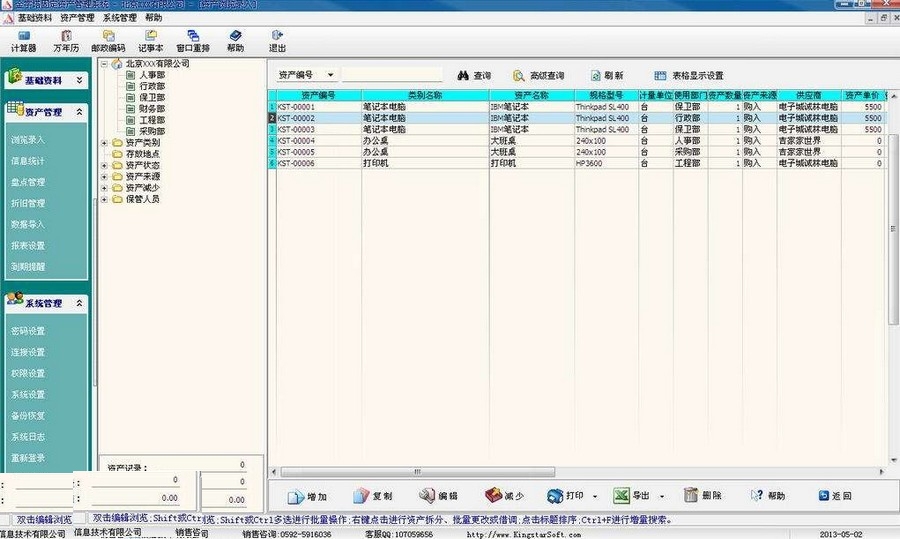
Task: Click the 邮政编码 toolbar icon
Action: click(x=108, y=41)
